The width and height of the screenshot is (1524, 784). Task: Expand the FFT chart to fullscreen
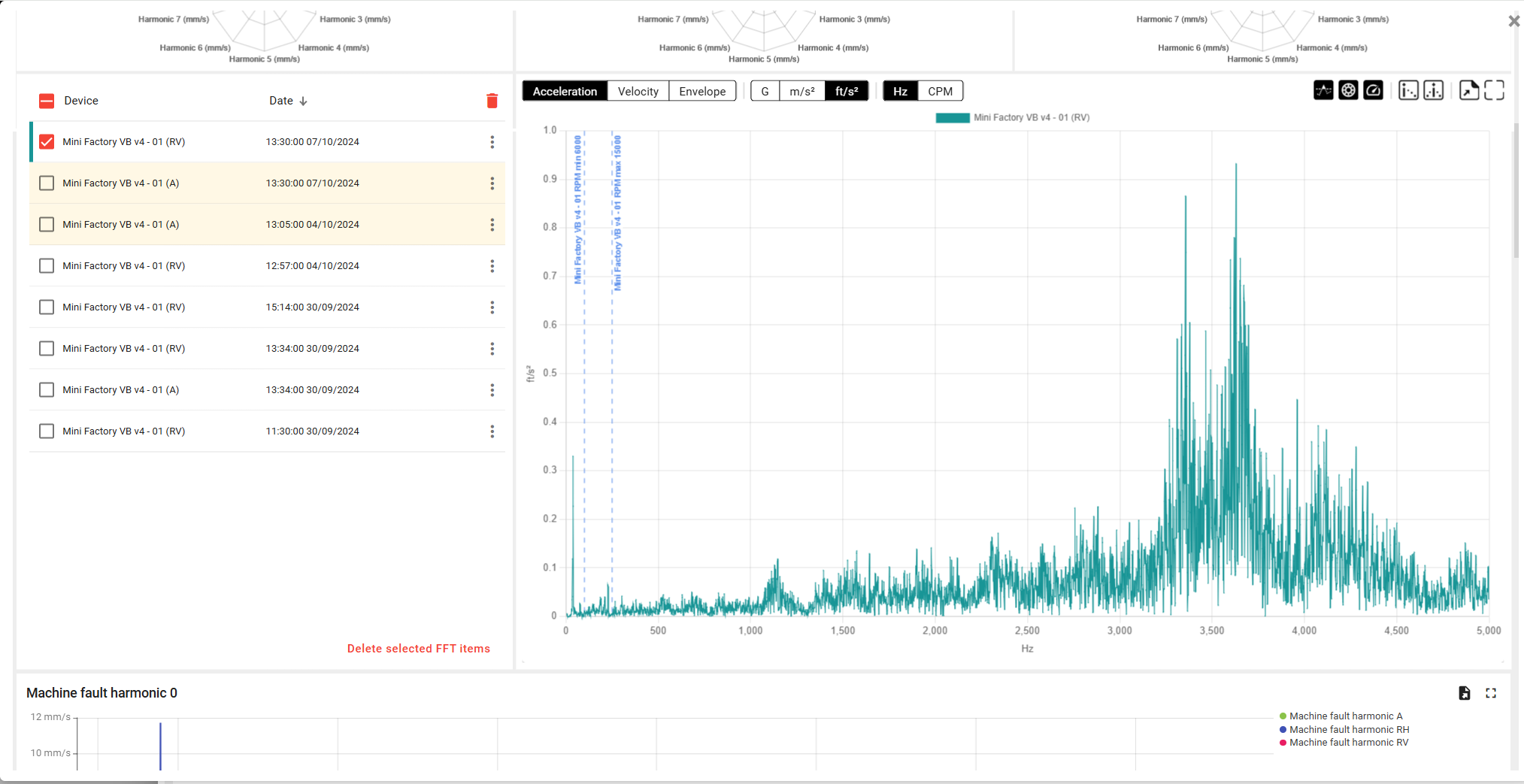1494,91
